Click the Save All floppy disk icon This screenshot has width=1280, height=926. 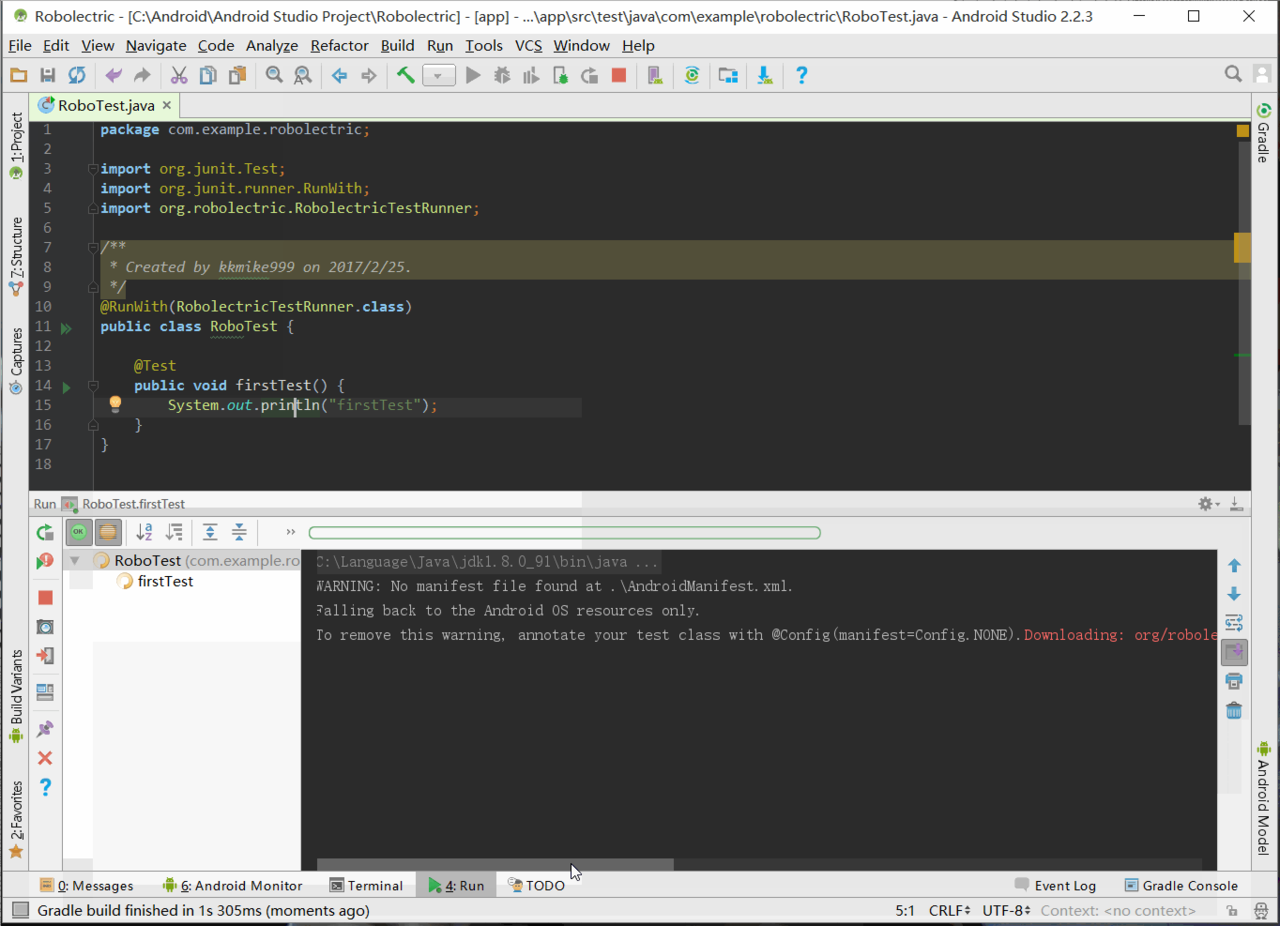point(47,75)
